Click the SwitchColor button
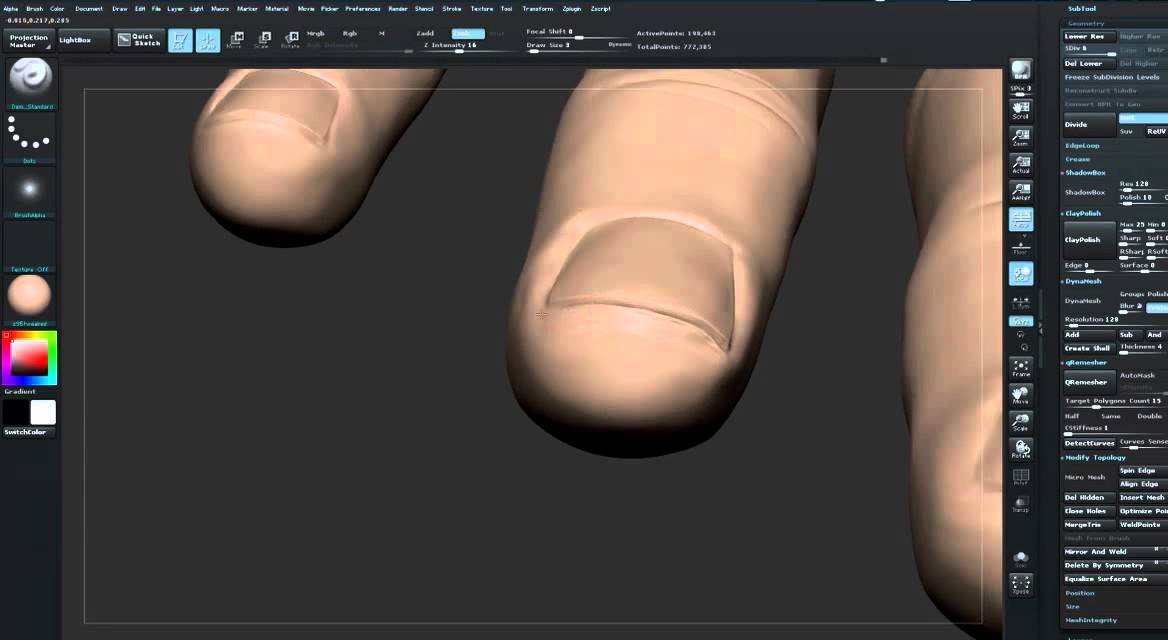 tap(30, 432)
